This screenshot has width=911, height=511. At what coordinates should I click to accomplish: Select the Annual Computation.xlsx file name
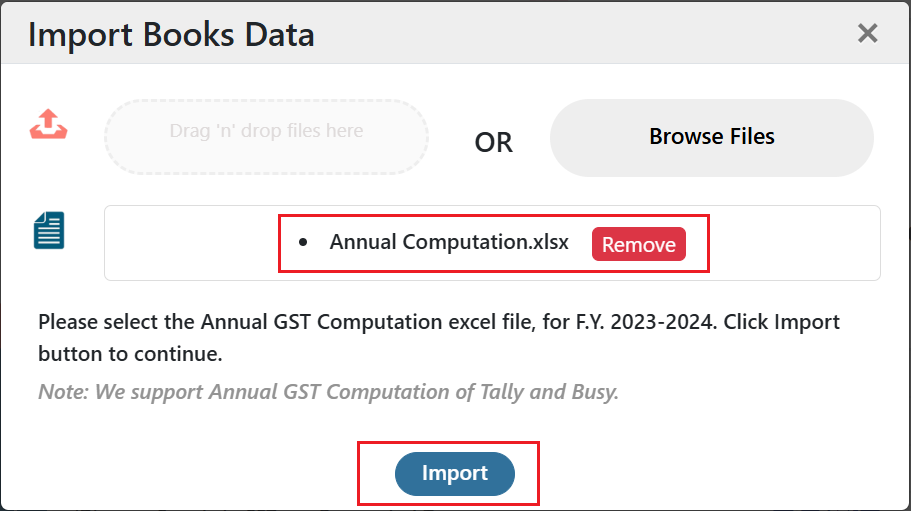pyautogui.click(x=449, y=242)
